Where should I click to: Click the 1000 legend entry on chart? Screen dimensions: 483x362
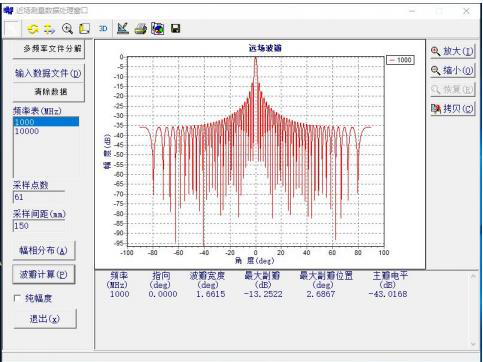400,60
